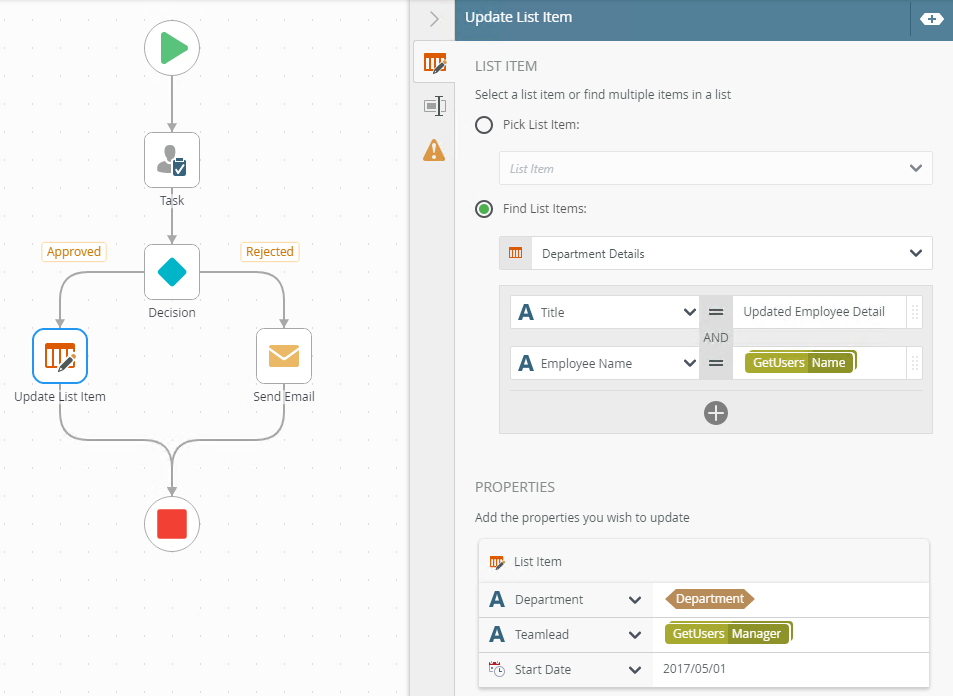Click the red End node
This screenshot has width=953, height=696.
[x=172, y=523]
